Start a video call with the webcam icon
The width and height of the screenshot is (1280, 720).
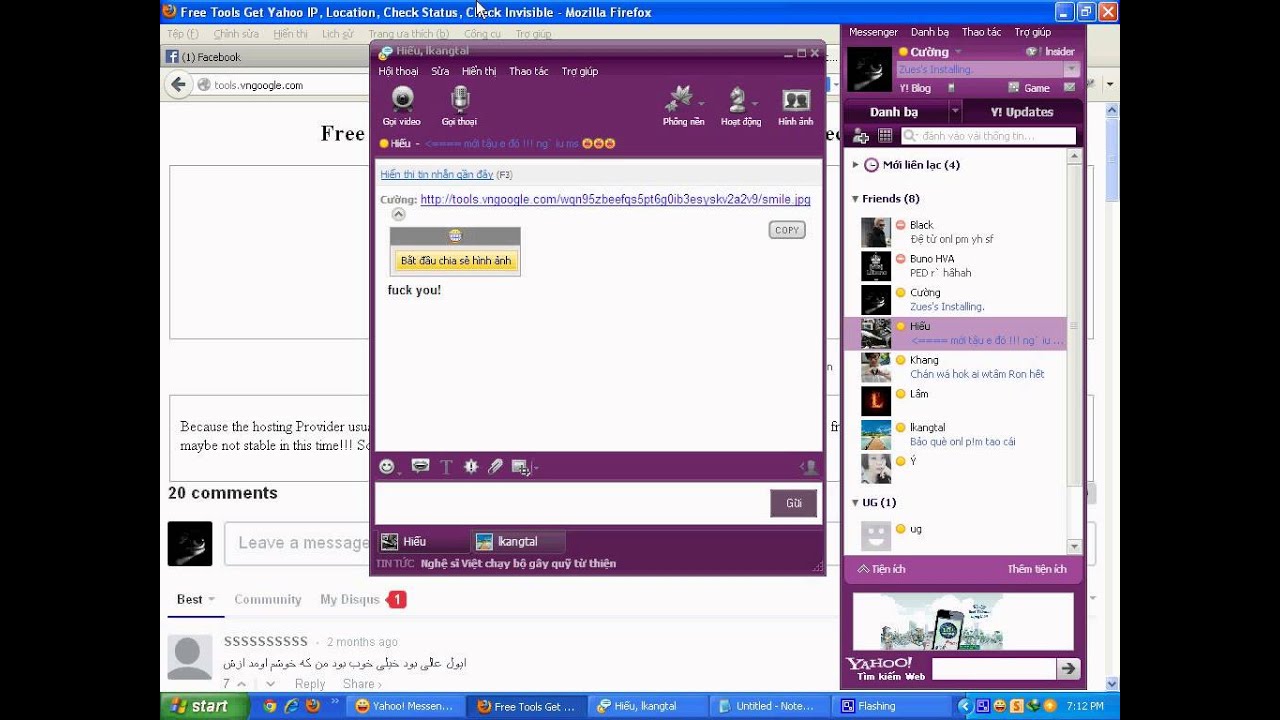pos(402,99)
